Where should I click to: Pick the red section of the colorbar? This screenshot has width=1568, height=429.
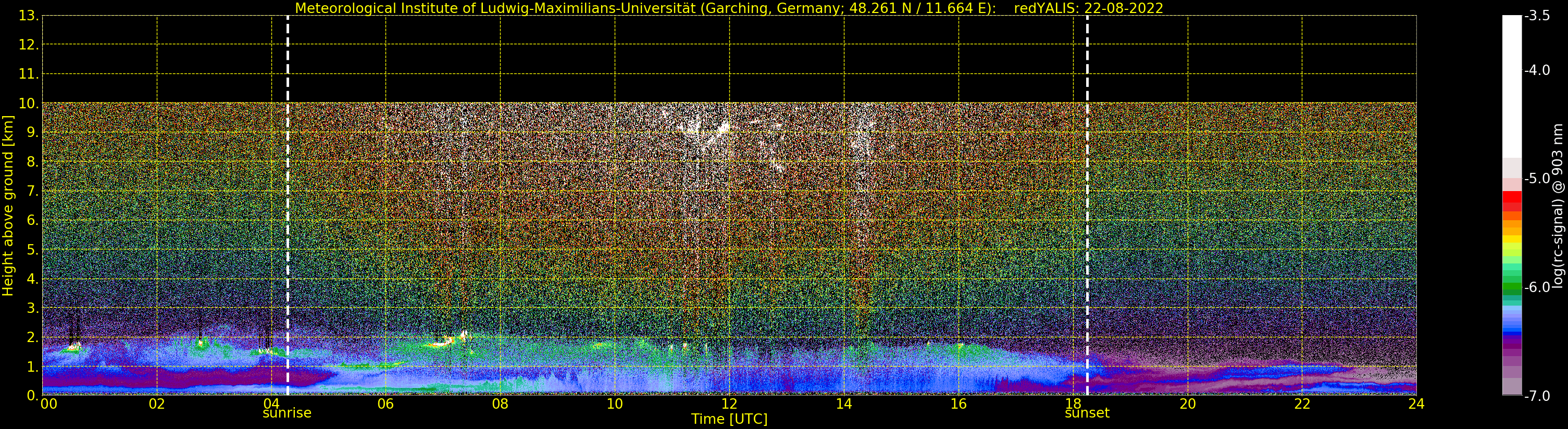[x=1512, y=201]
